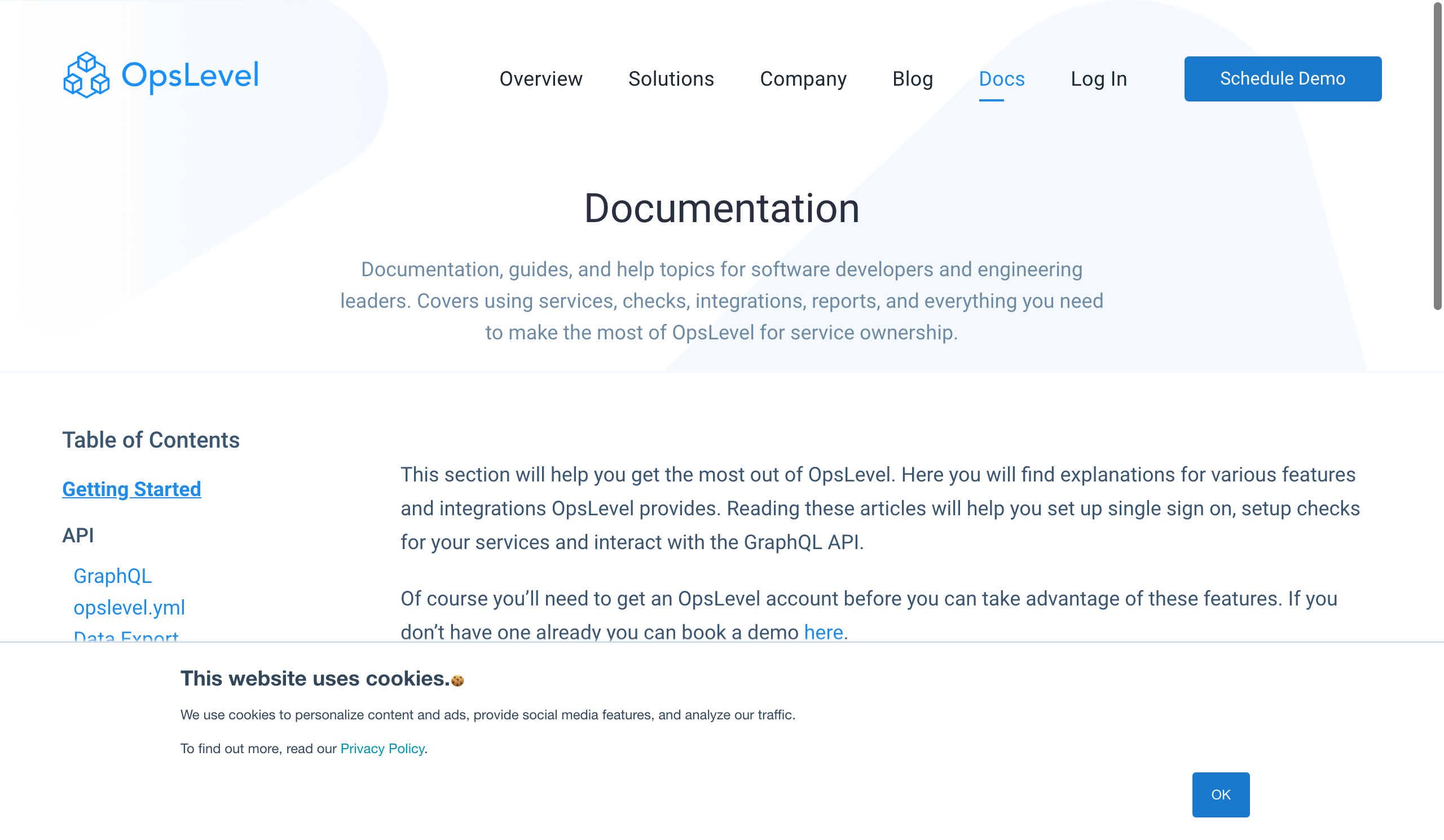
Task: Click the cookie emoji icon
Action: coord(457,680)
